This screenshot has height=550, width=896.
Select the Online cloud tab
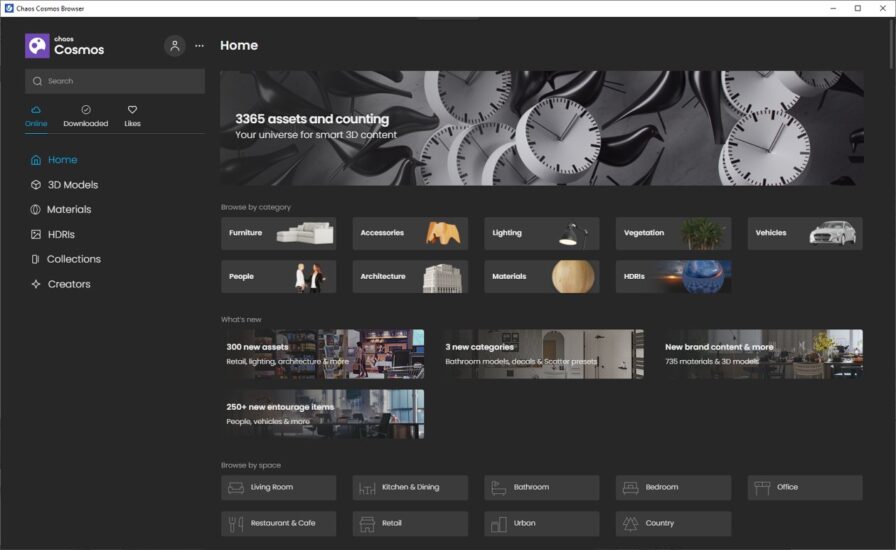pyautogui.click(x=36, y=116)
